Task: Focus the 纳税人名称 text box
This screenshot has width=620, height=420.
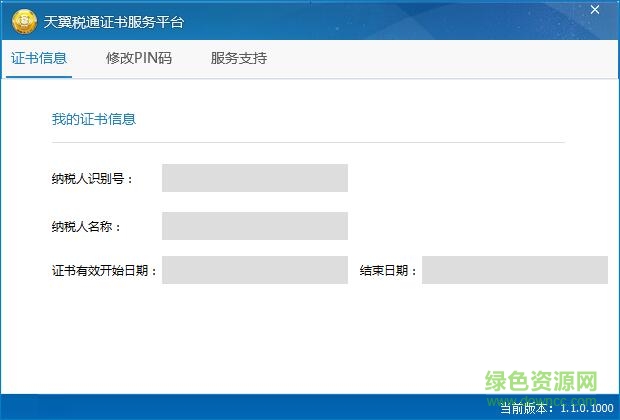Action: pyautogui.click(x=255, y=226)
